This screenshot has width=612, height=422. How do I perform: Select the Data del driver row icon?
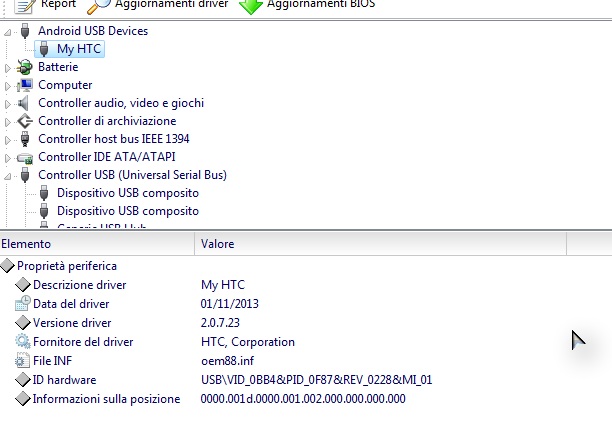point(23,304)
